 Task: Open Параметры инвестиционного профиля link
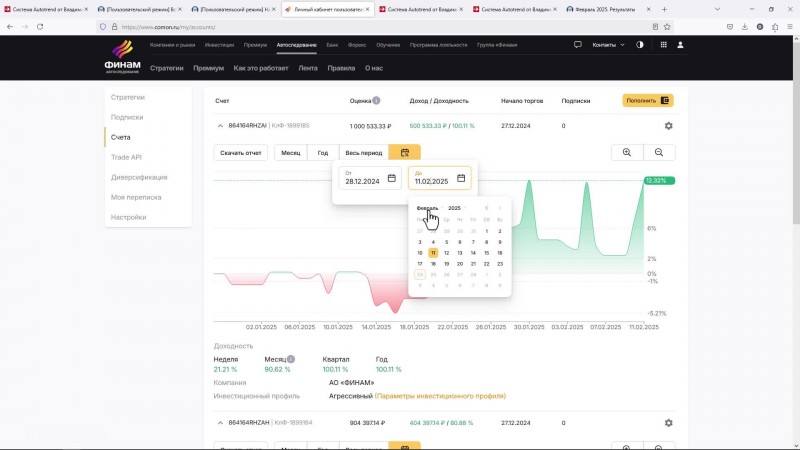[x=440, y=396]
